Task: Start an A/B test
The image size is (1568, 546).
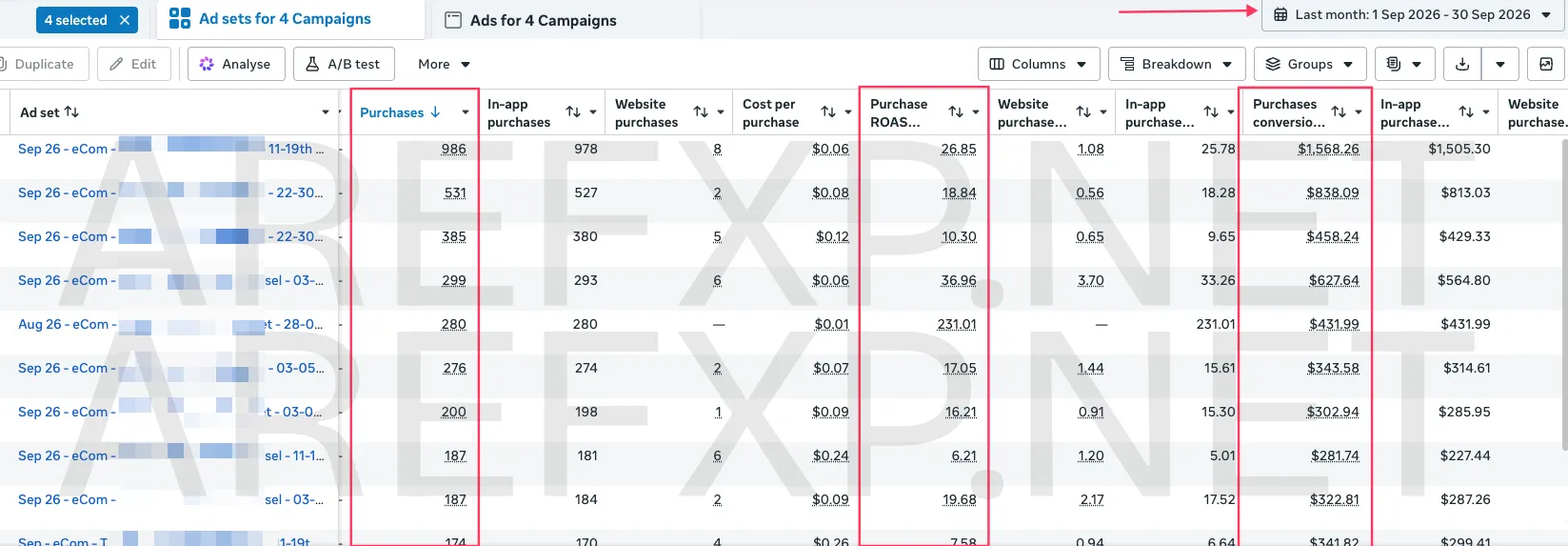Action: click(x=343, y=64)
